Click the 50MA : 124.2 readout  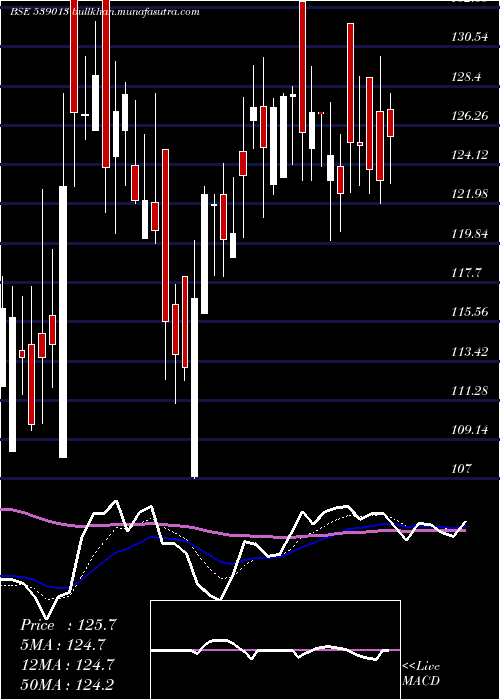68,684
